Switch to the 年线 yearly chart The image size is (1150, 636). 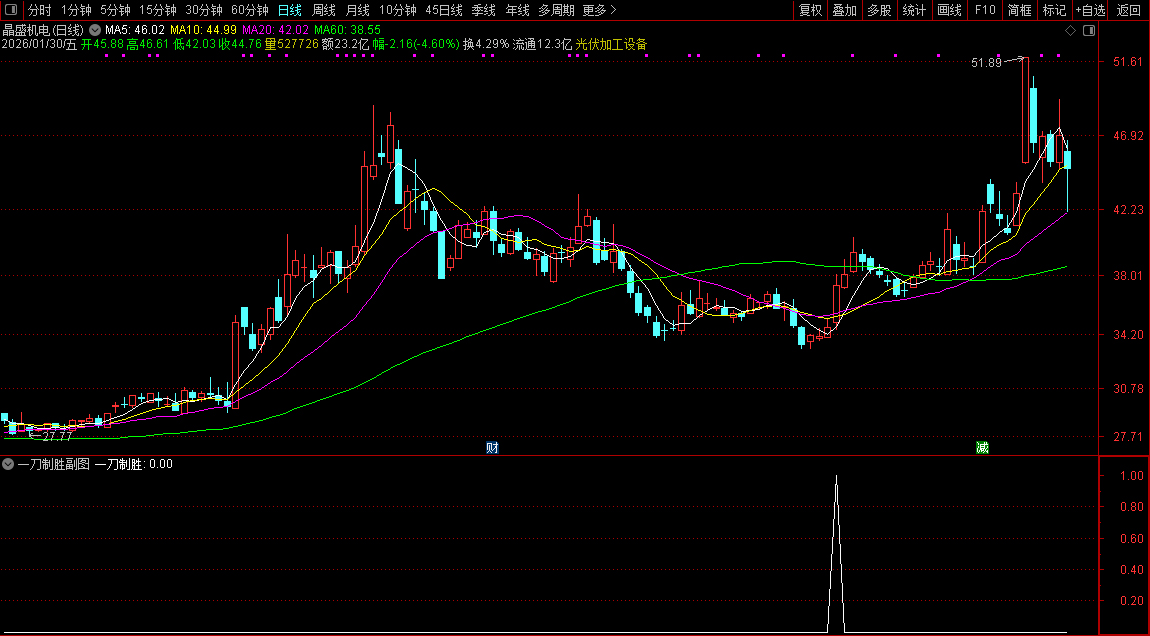pos(517,10)
